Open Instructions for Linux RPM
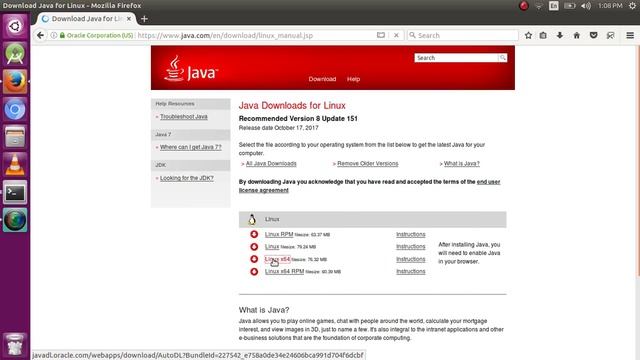The image size is (640, 360). (x=411, y=234)
